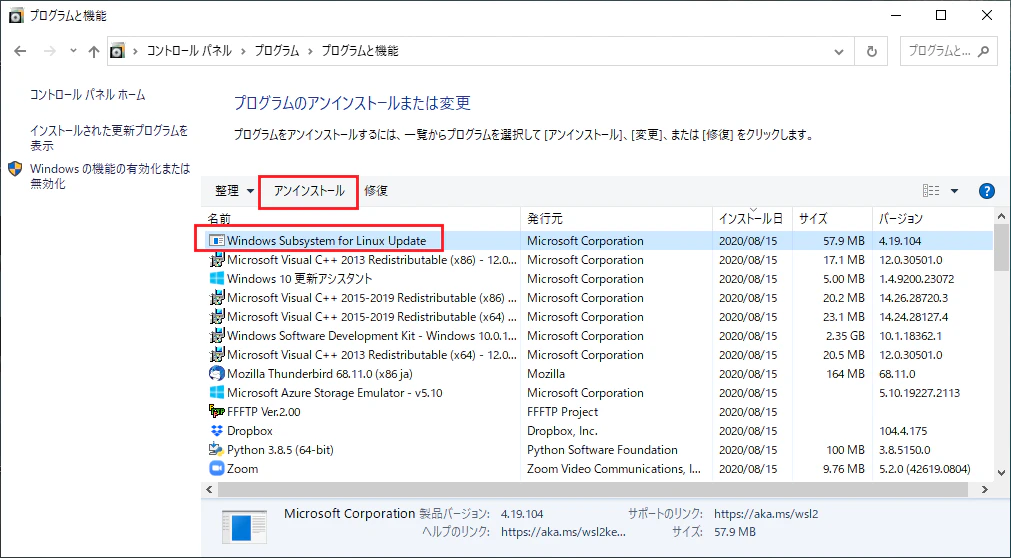Click the shield icon beside Windows の機能
The width and height of the screenshot is (1011, 558).
[x=15, y=169]
